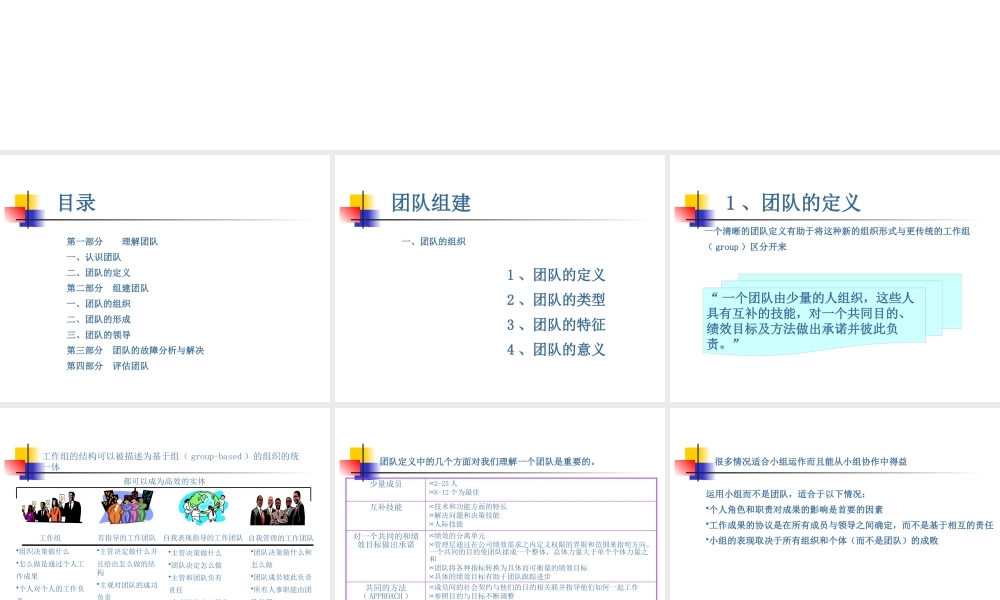Click 一、团队的组织 in the 目录 slide list
Viewport: 1000px width, 600px height.
(98, 304)
